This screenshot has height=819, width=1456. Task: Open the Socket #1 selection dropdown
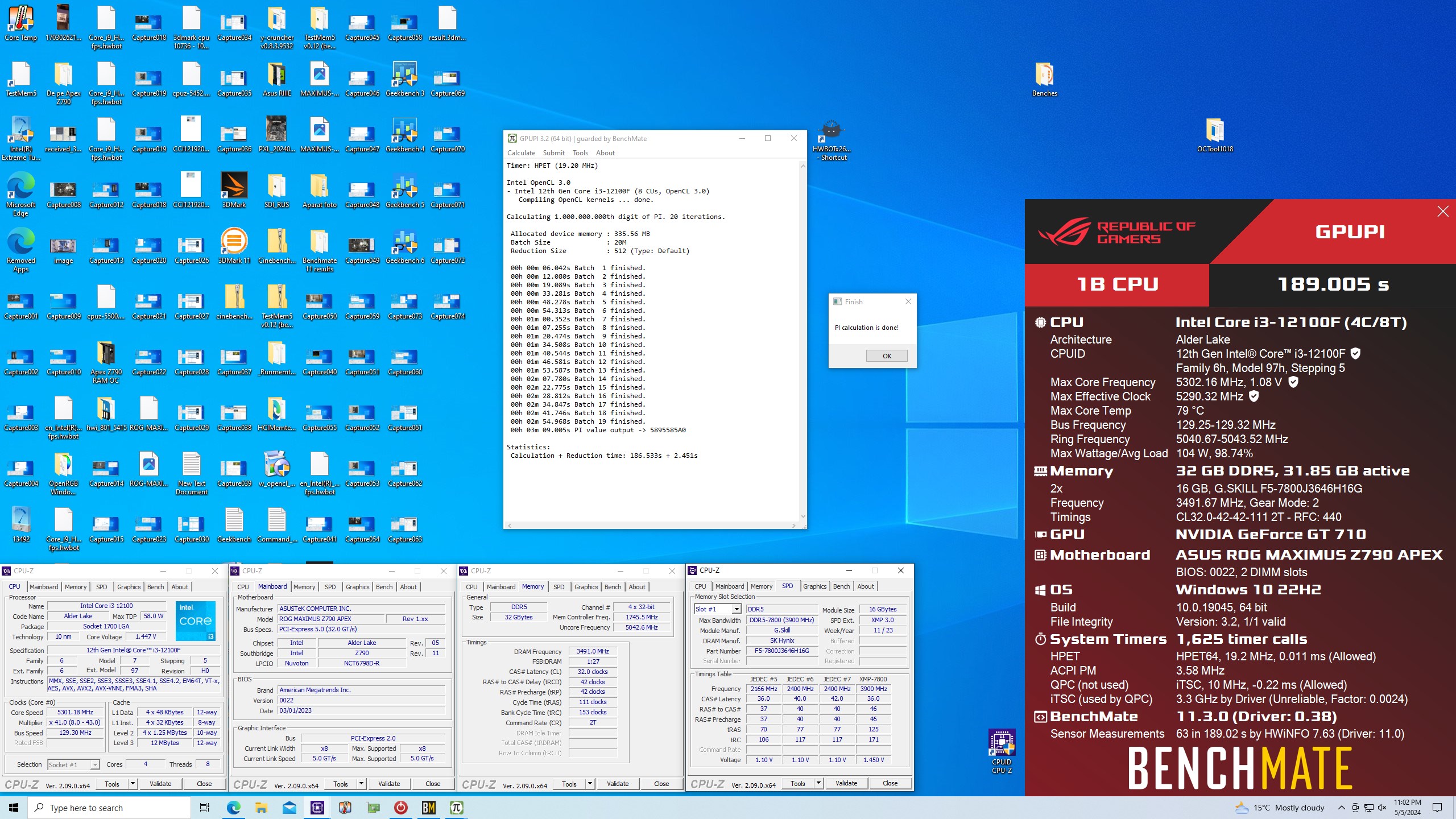(74, 764)
